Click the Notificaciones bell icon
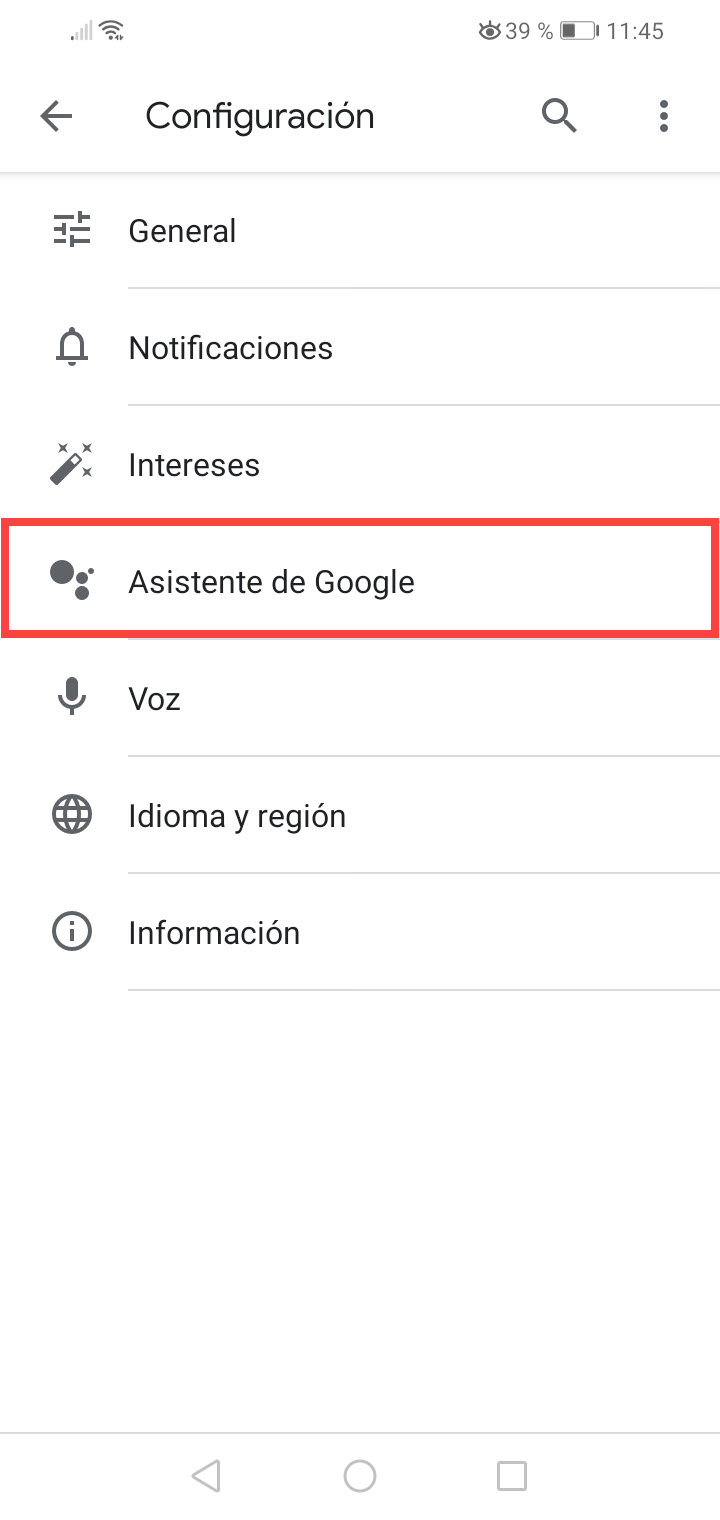Screen dimensions: 720x1520 [71, 347]
